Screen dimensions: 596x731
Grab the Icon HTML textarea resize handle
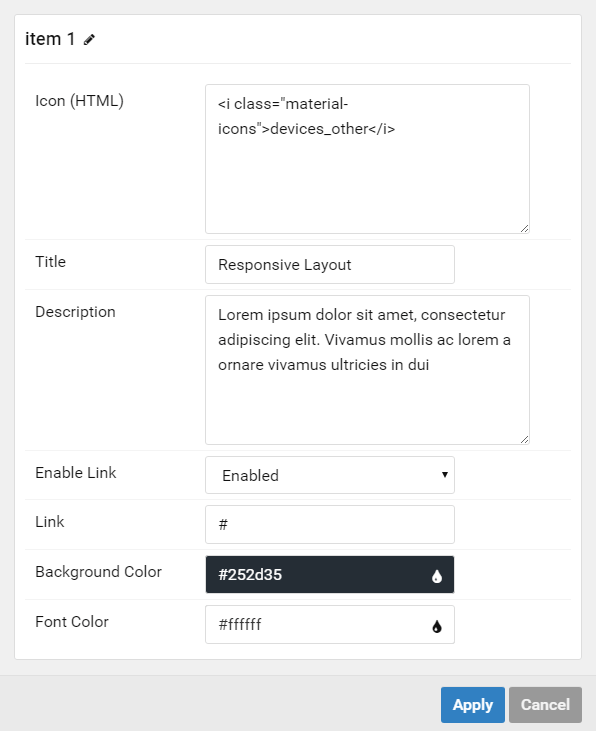(525, 228)
